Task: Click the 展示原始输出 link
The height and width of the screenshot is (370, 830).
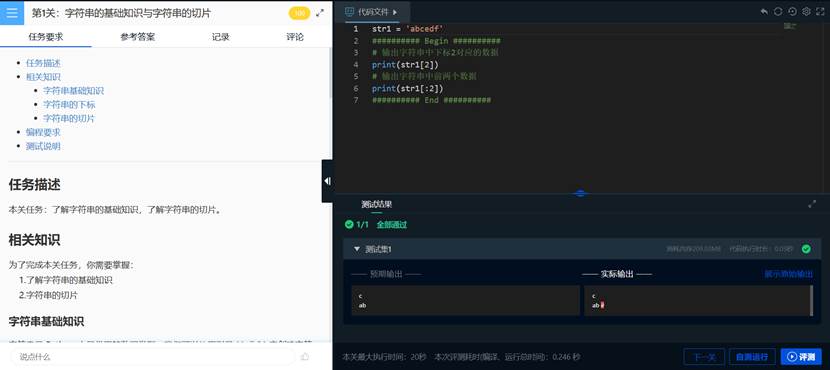Action: coord(788,274)
